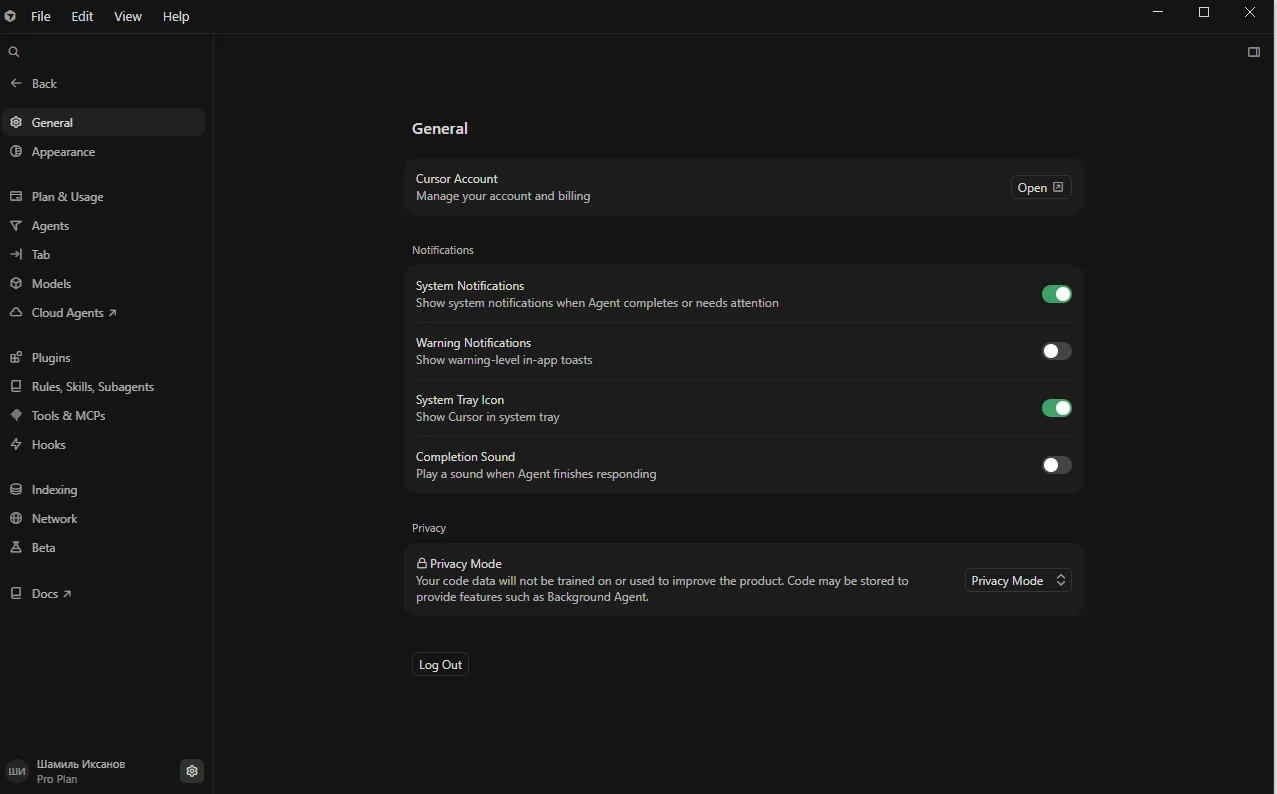
Task: Click the search magnifier icon in sidebar
Action: (14, 52)
